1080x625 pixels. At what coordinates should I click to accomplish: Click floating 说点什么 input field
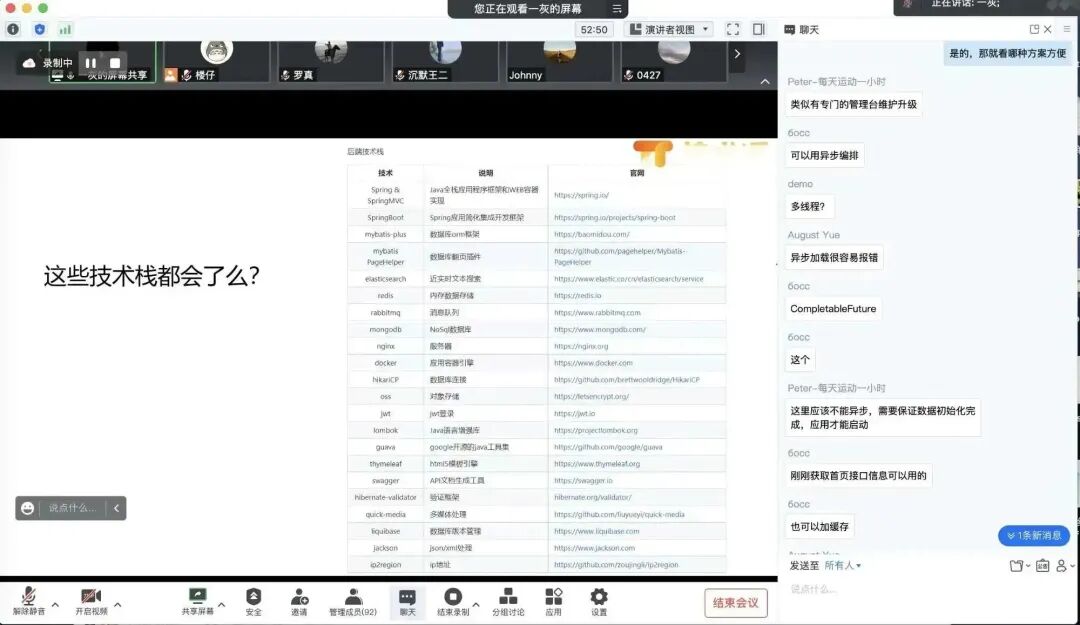72,508
